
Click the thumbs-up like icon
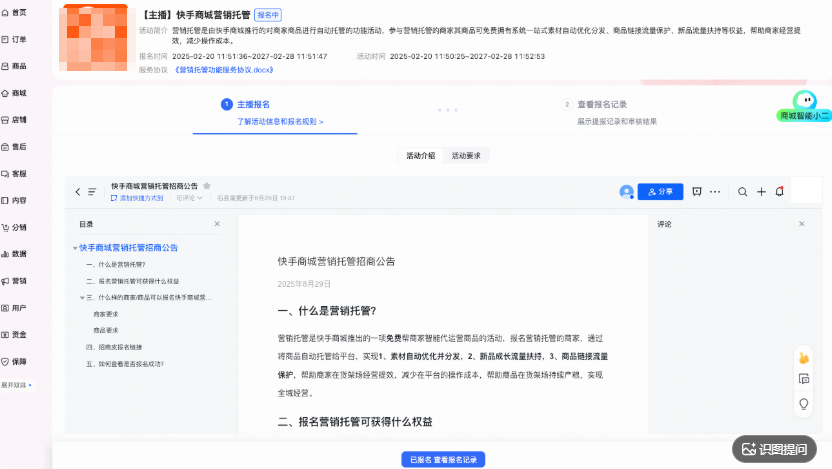804,358
